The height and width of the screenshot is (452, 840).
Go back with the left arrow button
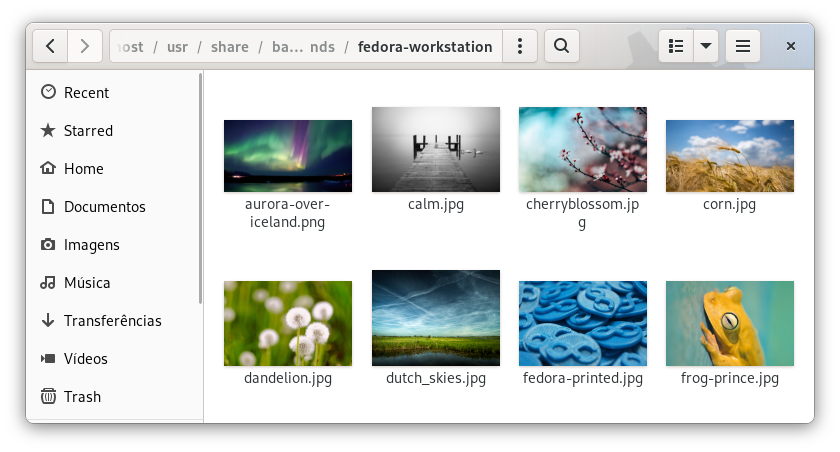coord(50,47)
